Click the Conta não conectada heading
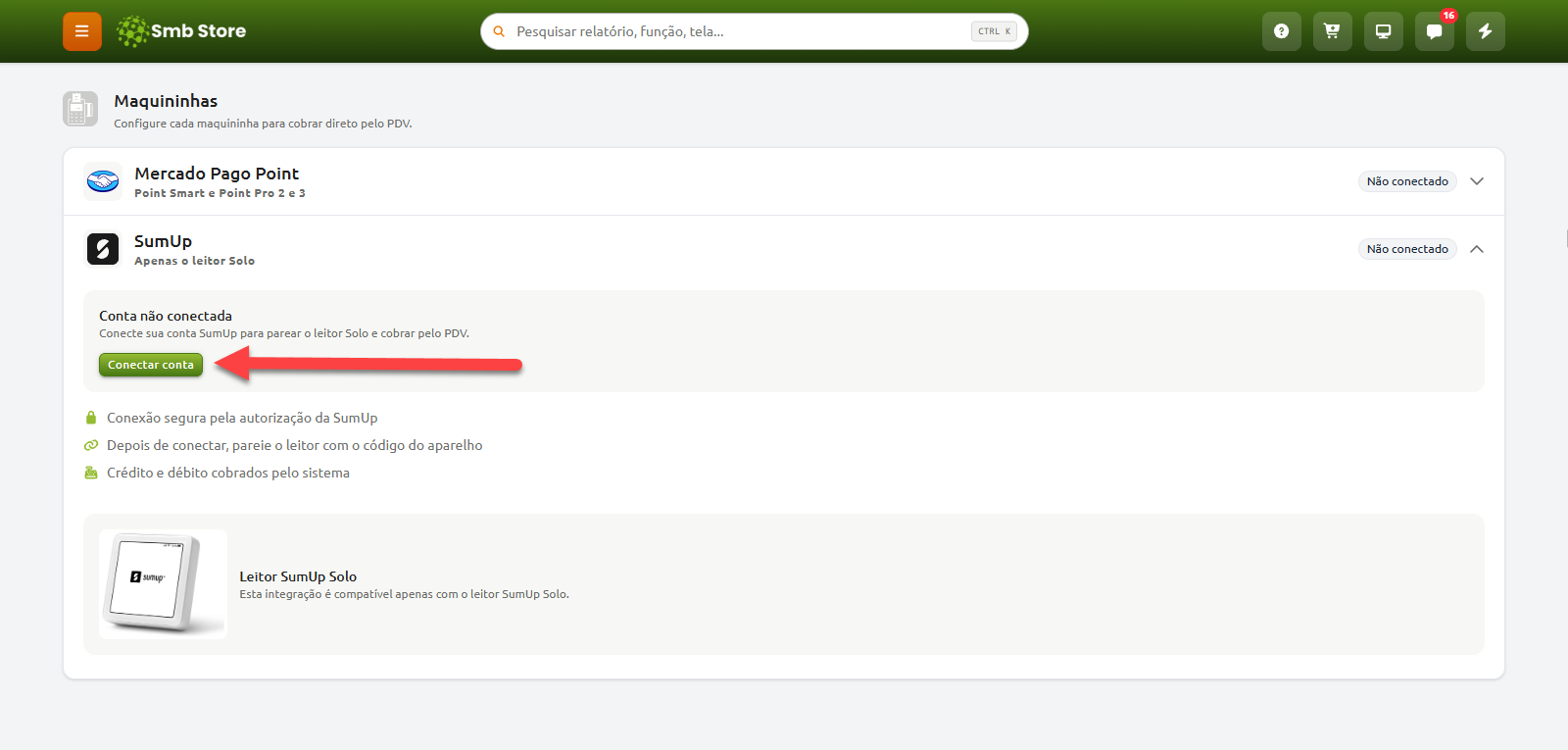 [x=166, y=316]
